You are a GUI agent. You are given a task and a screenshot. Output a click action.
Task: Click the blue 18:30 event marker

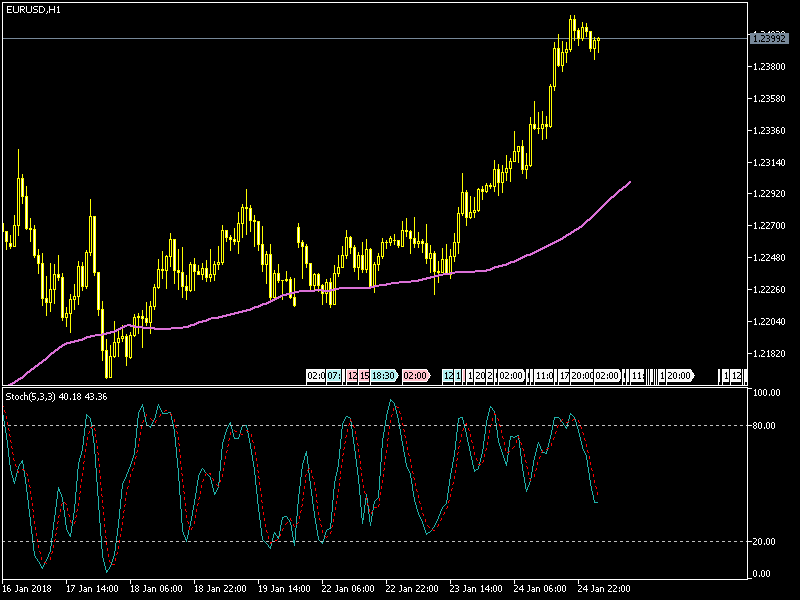(x=384, y=376)
